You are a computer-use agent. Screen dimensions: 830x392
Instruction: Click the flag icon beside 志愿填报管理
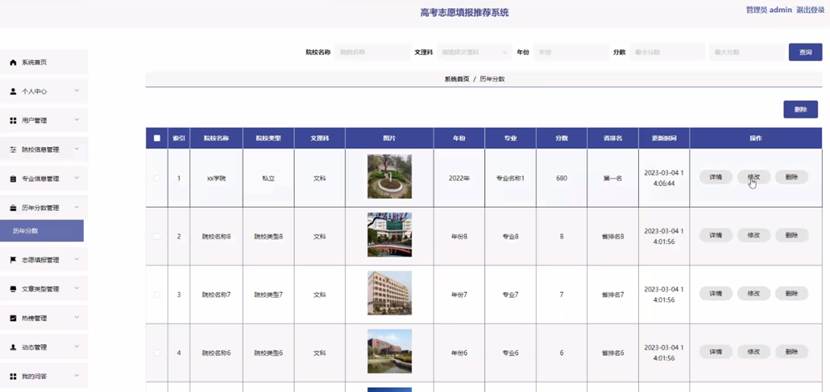coord(13,260)
